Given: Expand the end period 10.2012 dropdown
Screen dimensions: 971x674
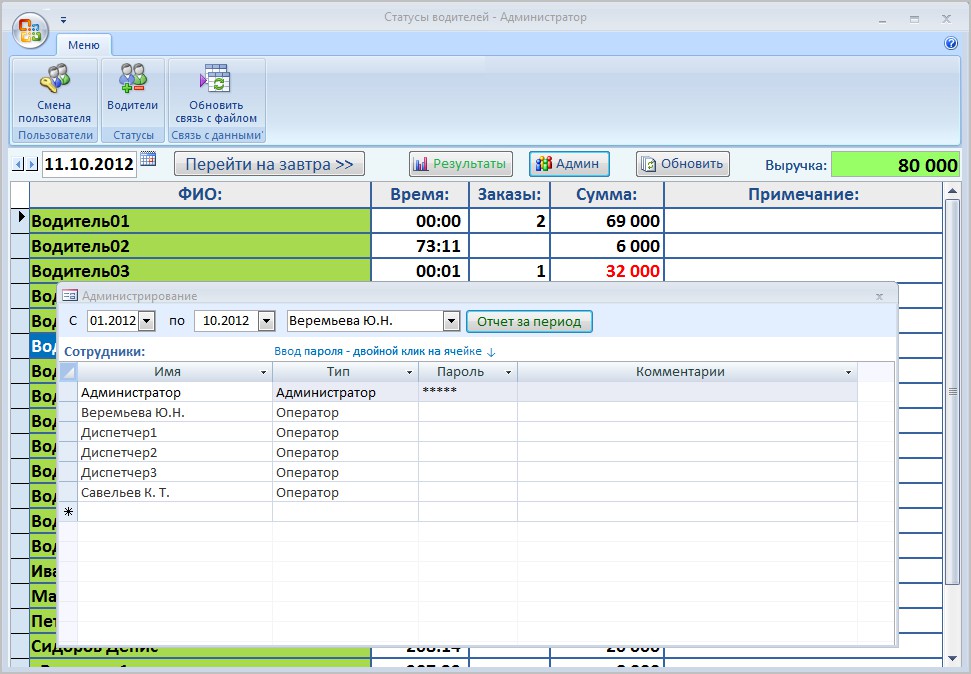Looking at the screenshot, I should click(266, 321).
